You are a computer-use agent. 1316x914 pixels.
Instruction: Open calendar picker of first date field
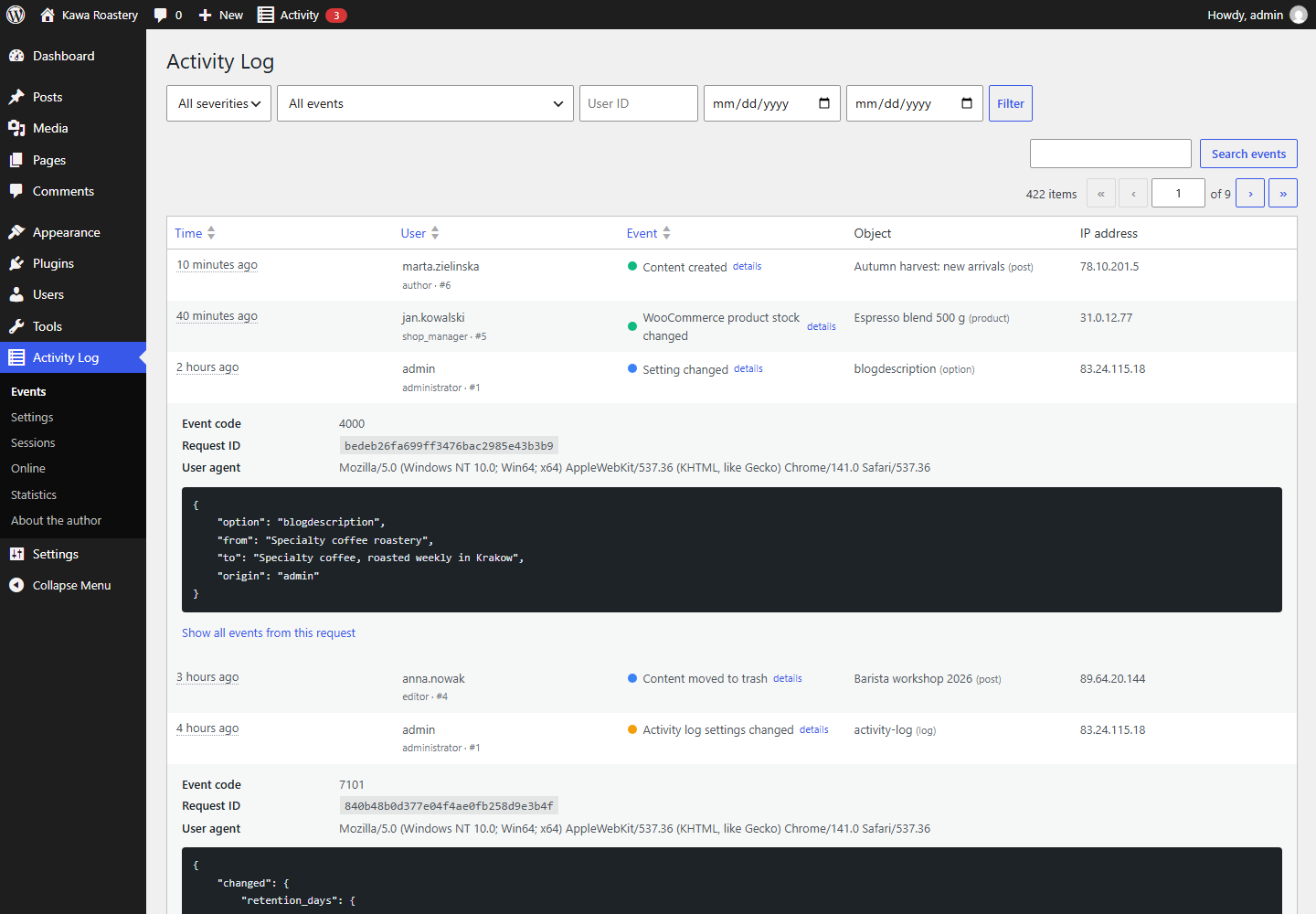pos(824,103)
